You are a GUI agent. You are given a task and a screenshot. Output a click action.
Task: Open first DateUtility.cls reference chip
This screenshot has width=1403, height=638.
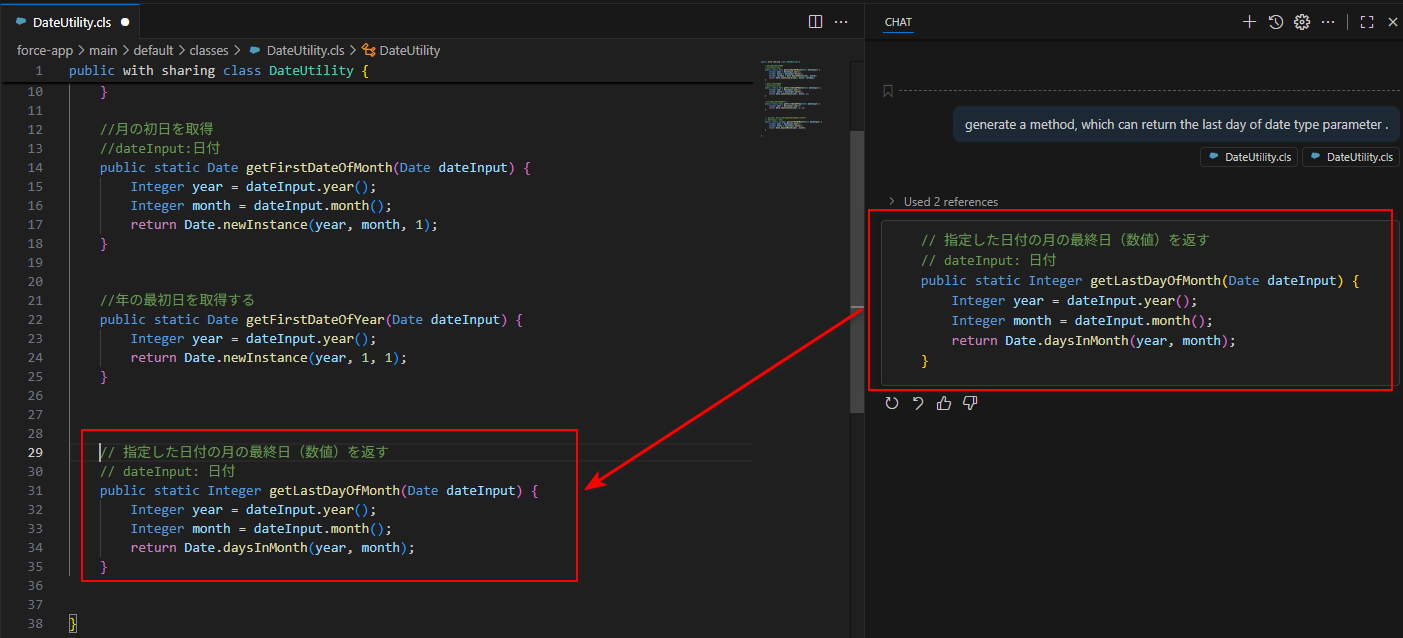pyautogui.click(x=1250, y=157)
